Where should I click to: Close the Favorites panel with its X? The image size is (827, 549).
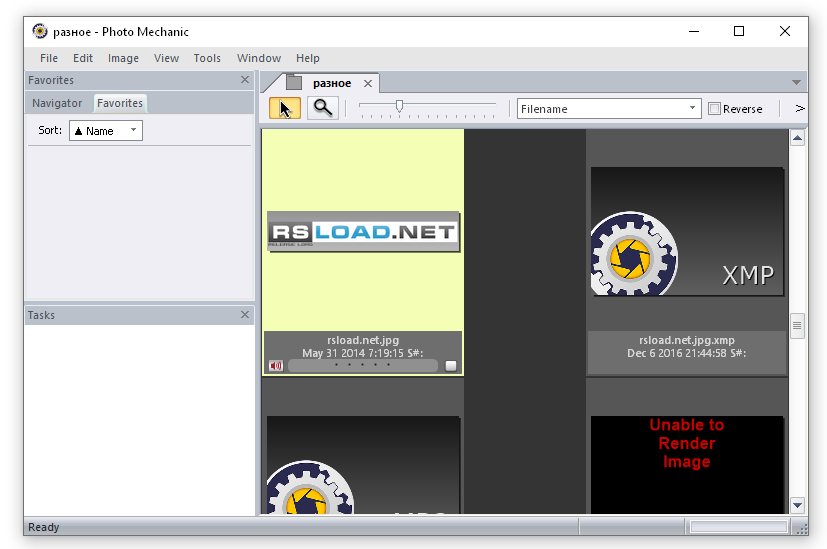[245, 80]
